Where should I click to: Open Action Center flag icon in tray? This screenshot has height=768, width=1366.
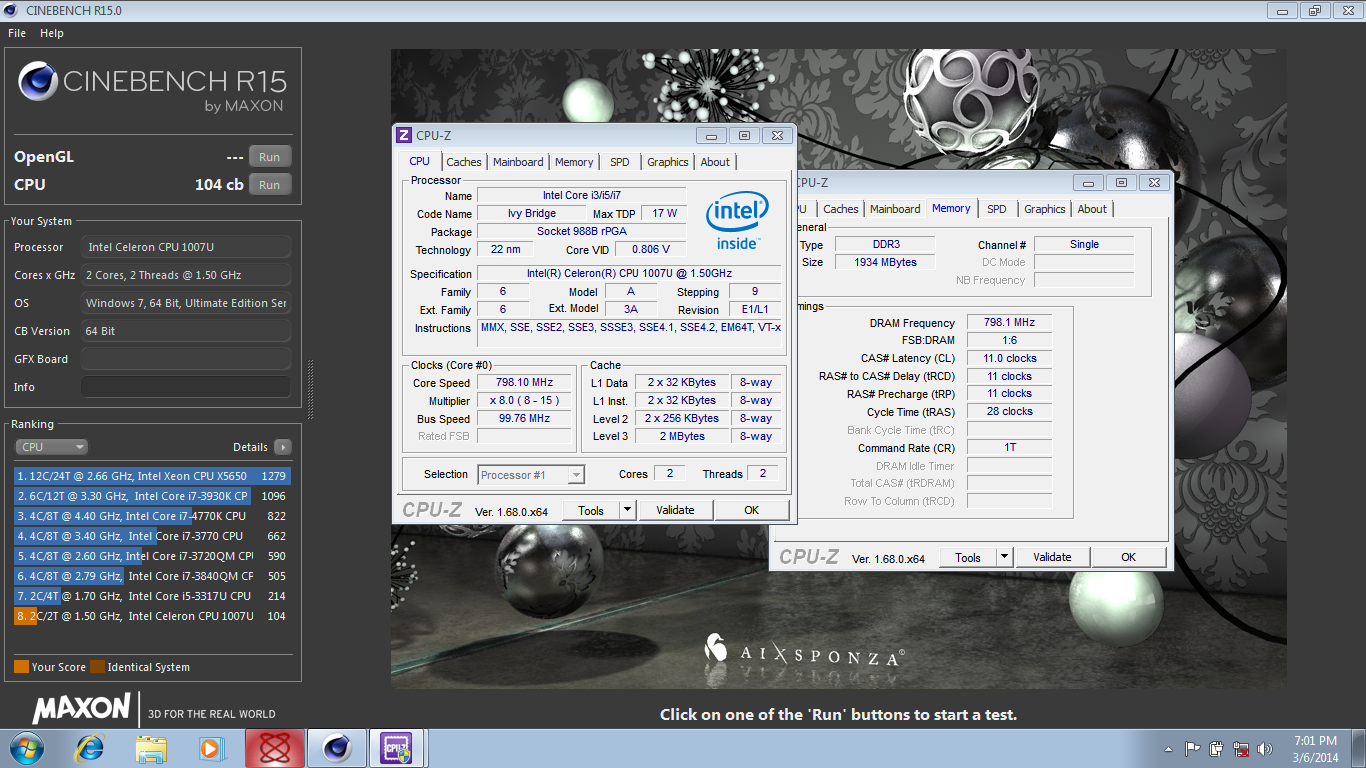coord(1192,748)
